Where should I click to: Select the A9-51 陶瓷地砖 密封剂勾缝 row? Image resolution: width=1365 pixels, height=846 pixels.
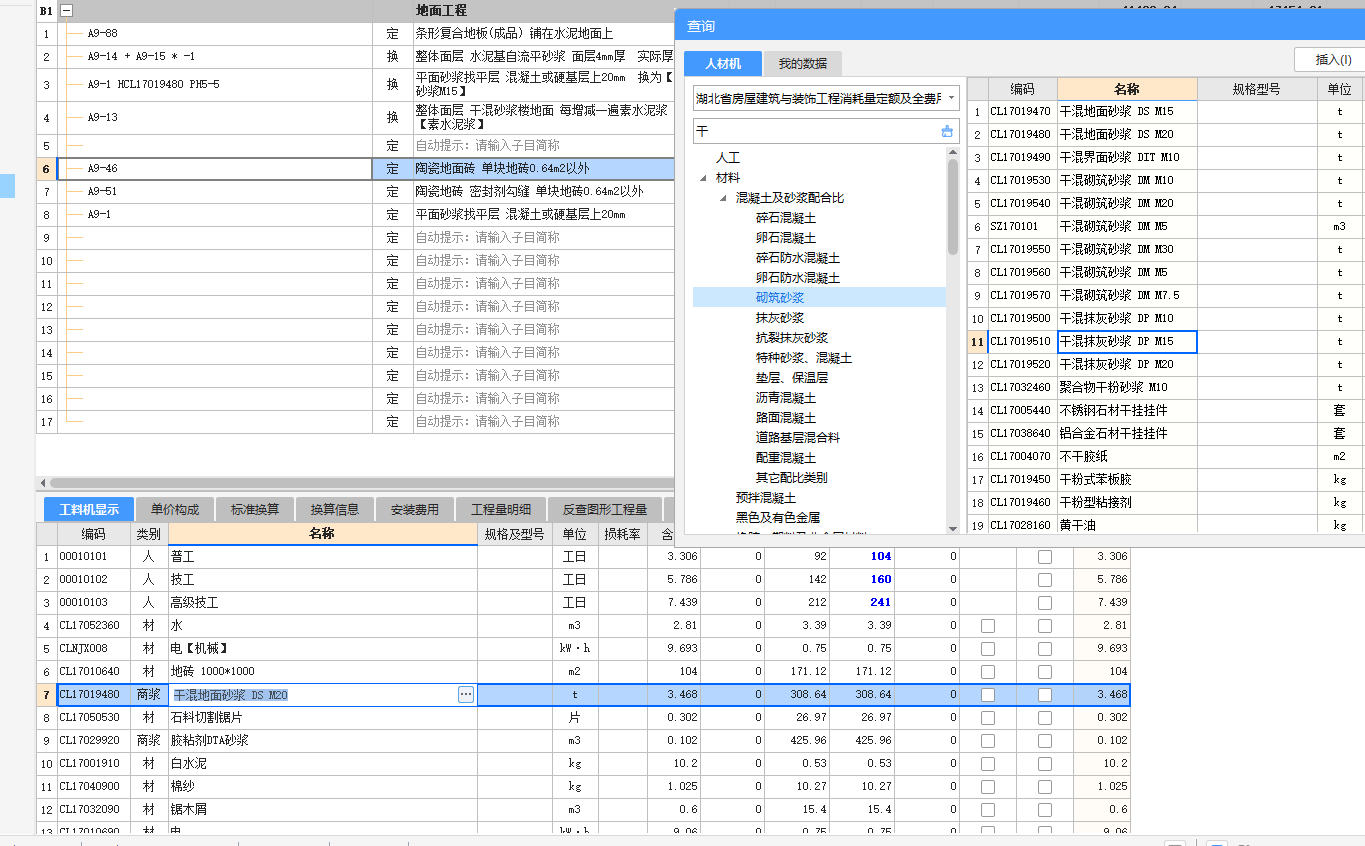(355, 192)
